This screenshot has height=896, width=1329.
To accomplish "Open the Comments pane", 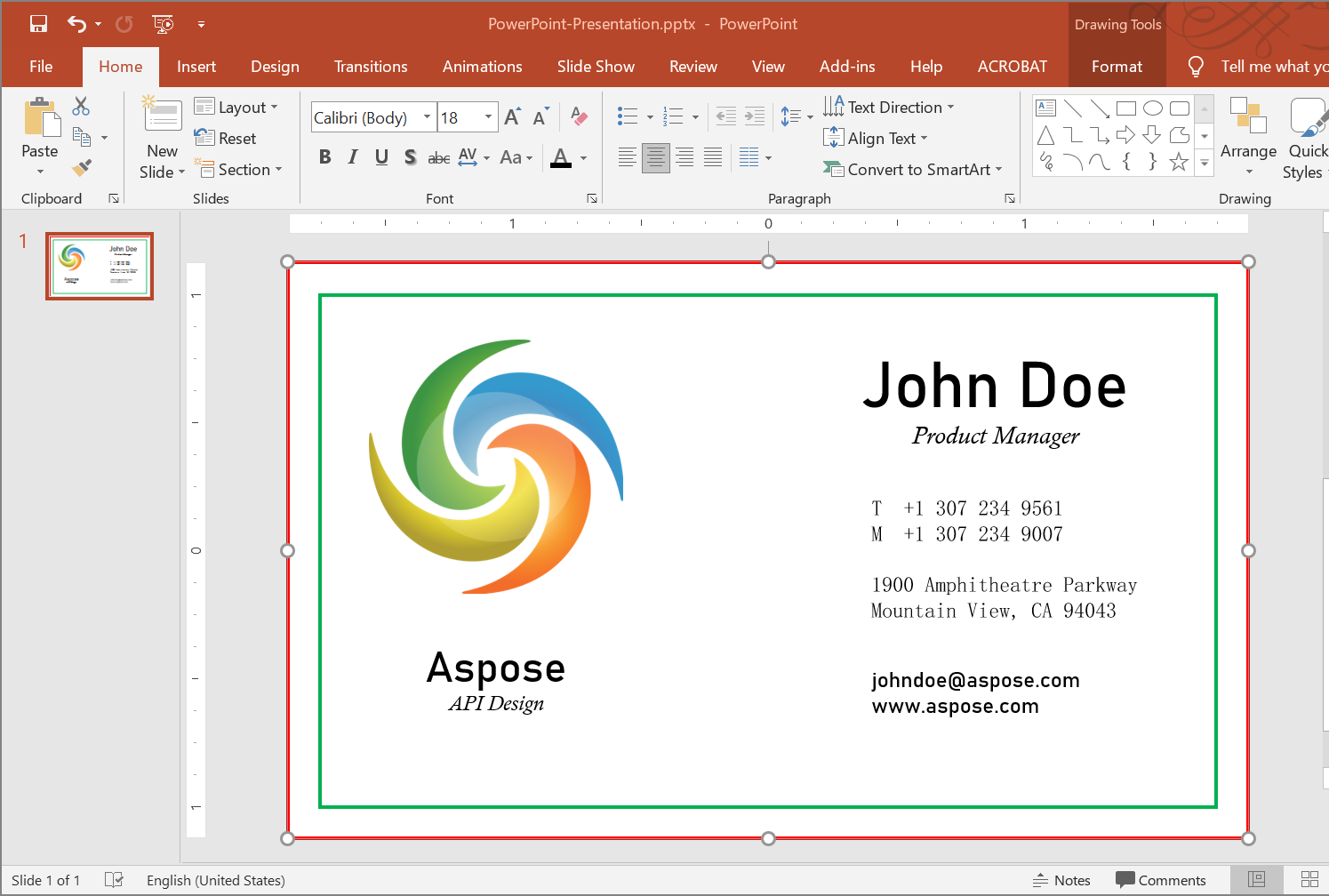I will [x=1162, y=879].
